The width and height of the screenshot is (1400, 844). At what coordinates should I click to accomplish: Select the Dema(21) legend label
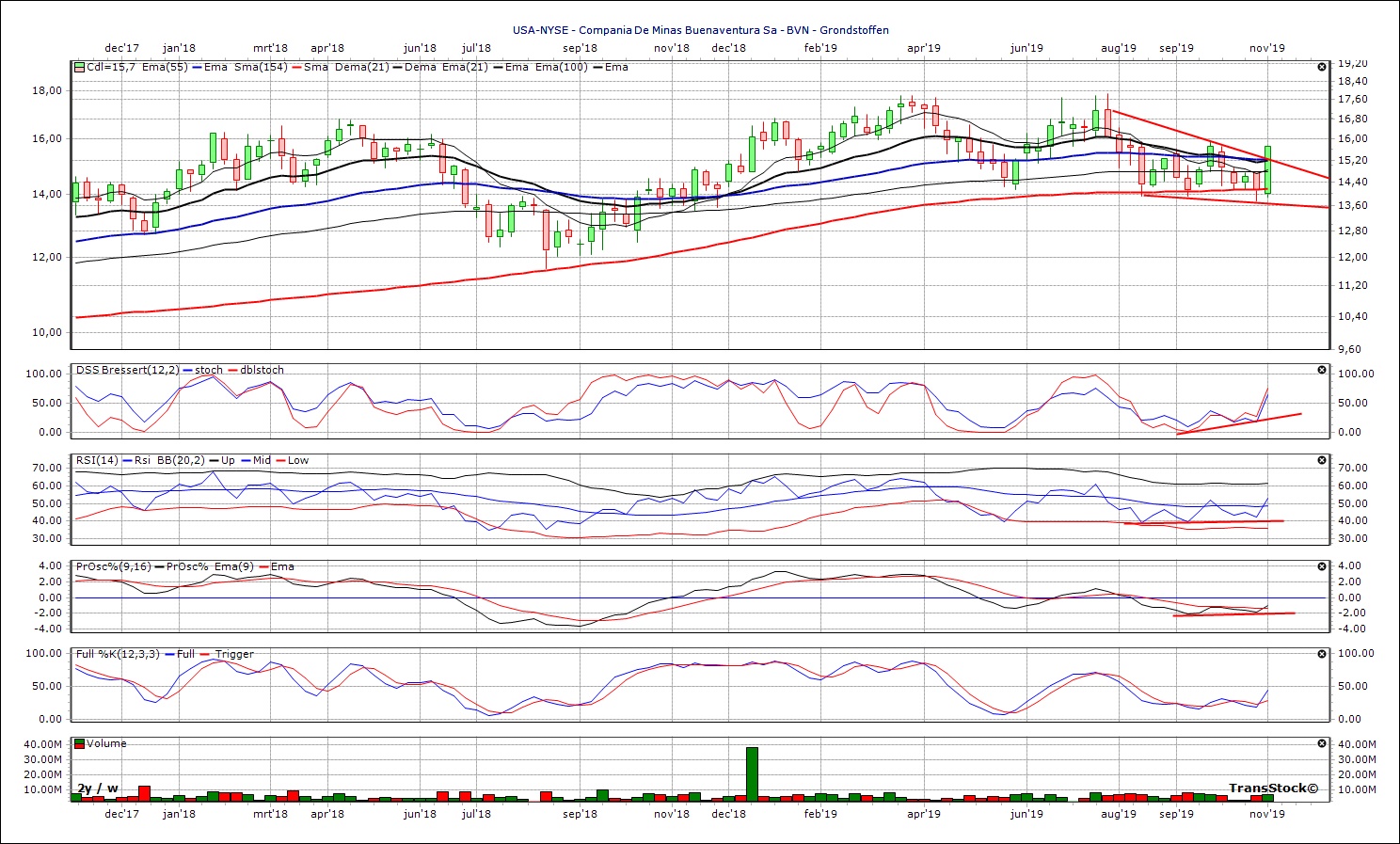pos(360,67)
